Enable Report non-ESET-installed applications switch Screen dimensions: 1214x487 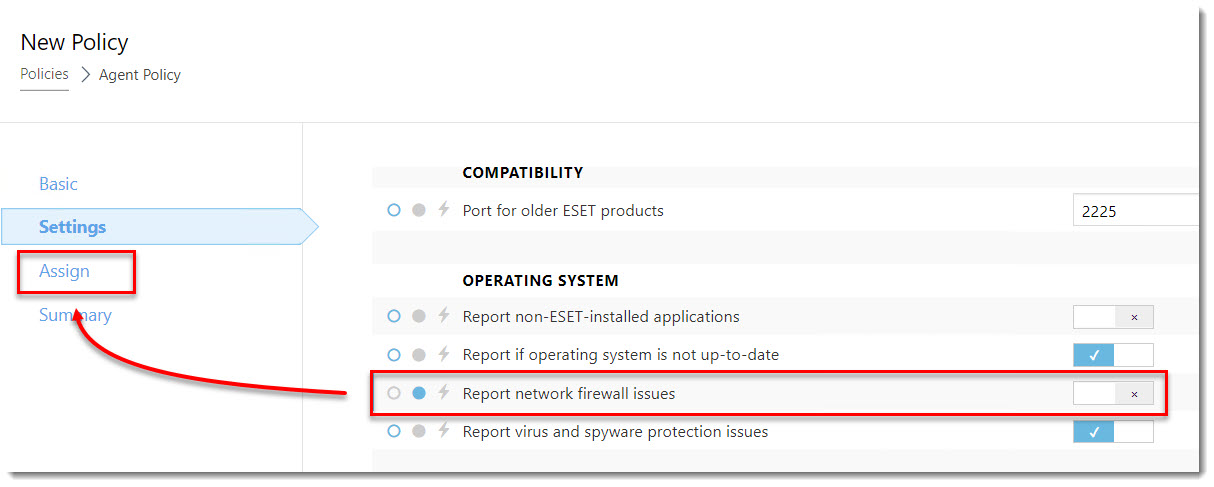(x=1113, y=316)
